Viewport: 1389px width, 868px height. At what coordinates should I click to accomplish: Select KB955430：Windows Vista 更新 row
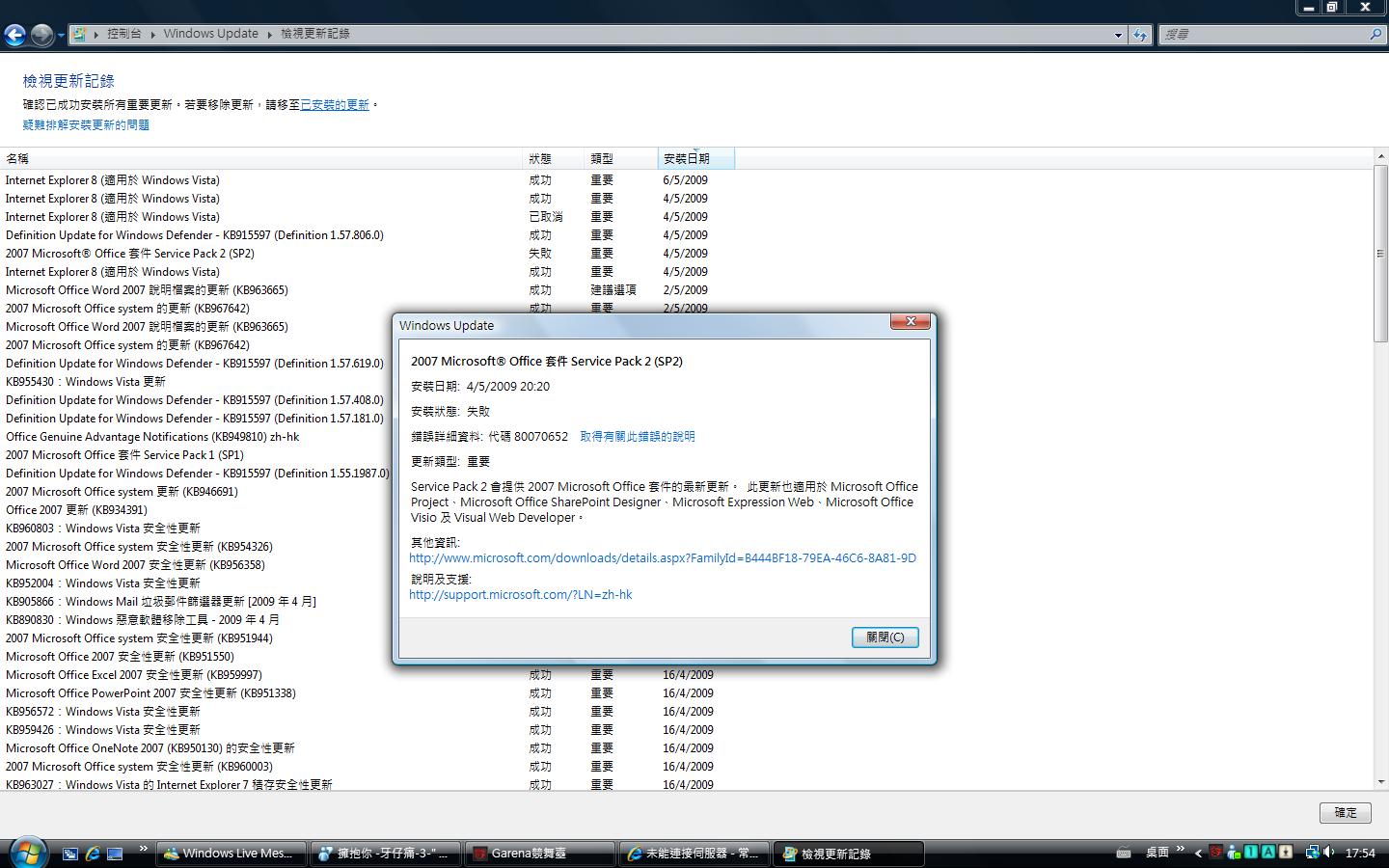point(86,382)
